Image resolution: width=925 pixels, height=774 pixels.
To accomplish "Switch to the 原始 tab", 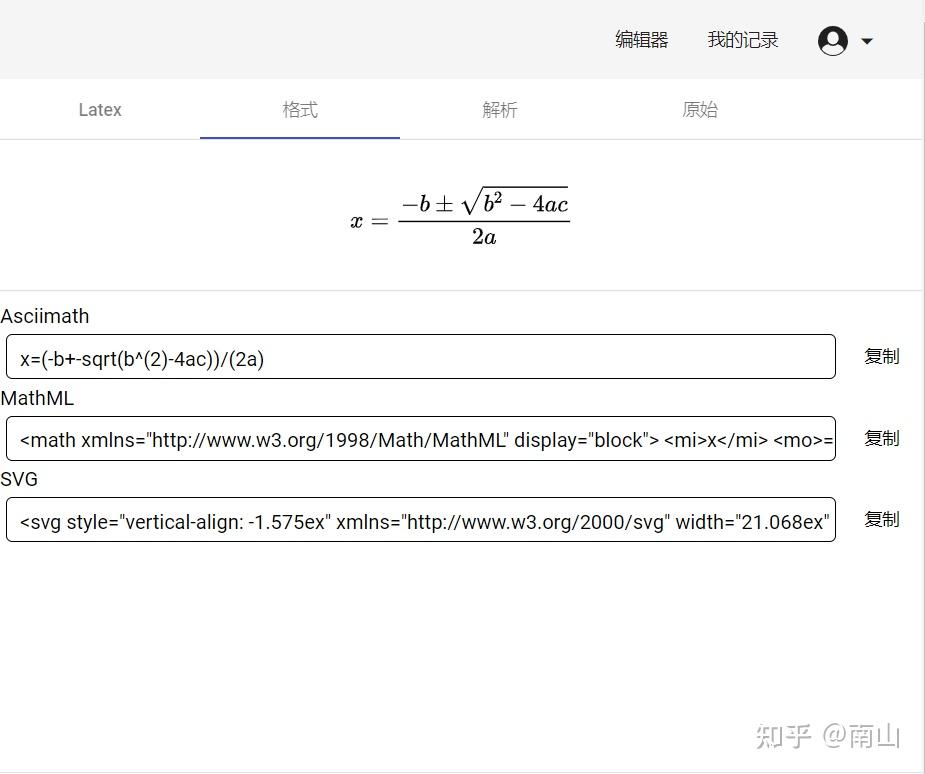I will (699, 110).
